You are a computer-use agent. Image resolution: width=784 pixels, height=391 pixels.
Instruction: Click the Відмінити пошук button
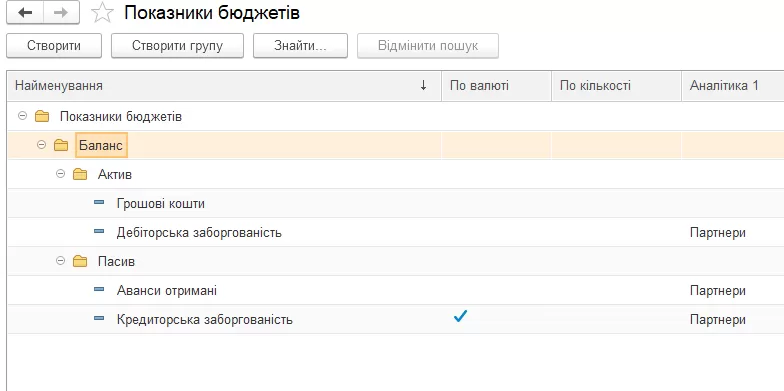click(x=428, y=46)
